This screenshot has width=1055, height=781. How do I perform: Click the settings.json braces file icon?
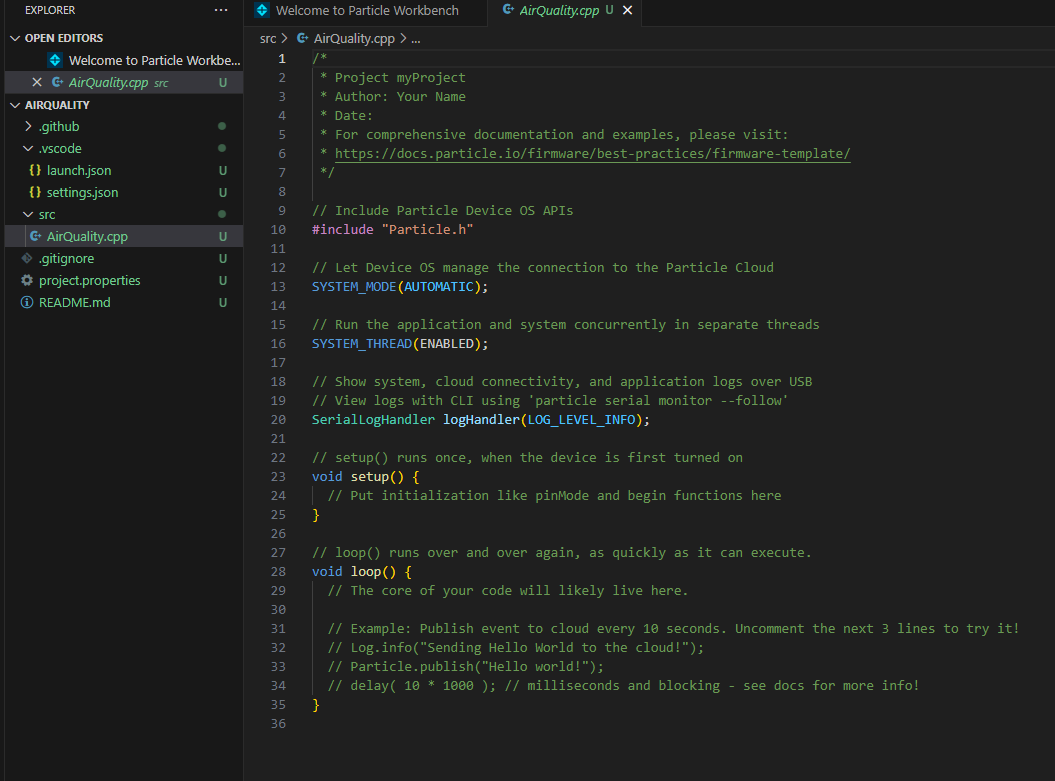(35, 193)
